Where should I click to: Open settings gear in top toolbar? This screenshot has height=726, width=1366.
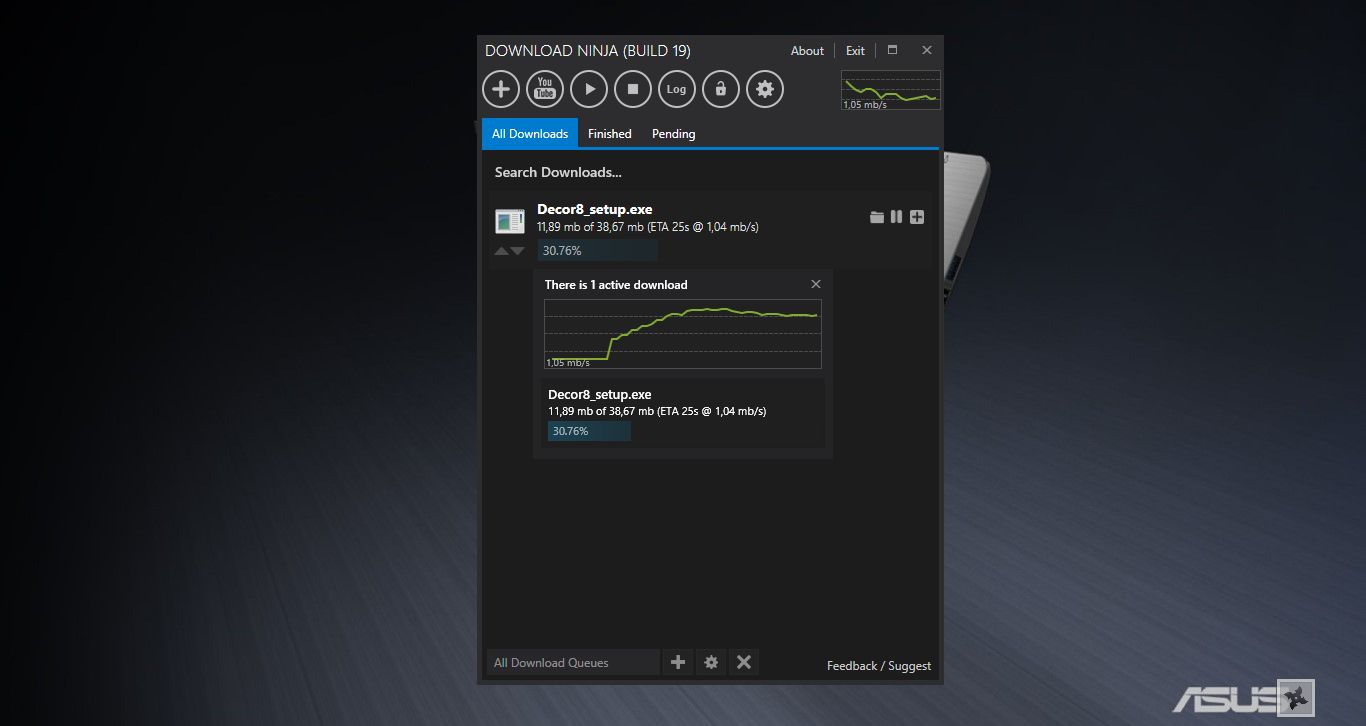pyautogui.click(x=765, y=89)
